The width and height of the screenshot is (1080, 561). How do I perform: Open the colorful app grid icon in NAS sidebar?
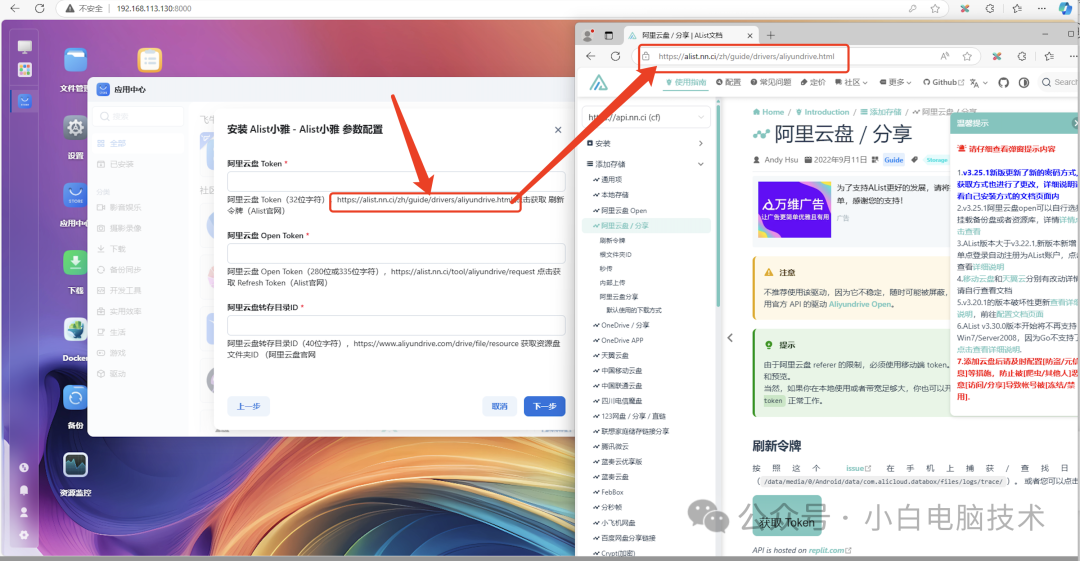click(x=25, y=70)
